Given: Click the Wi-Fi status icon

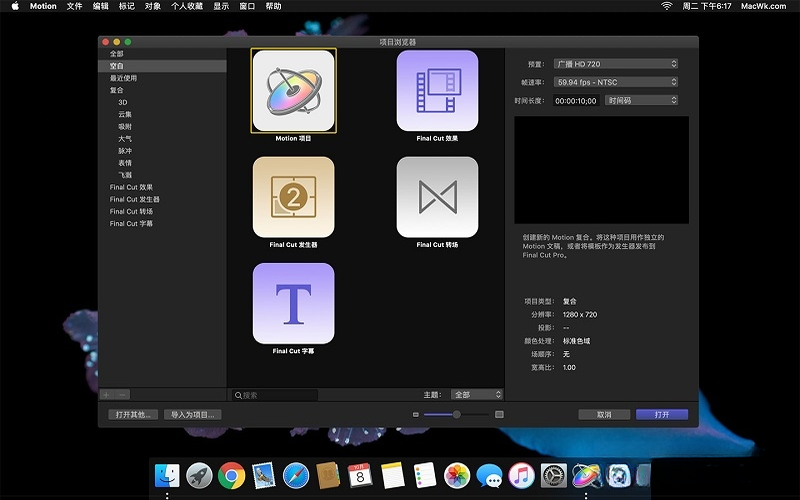Looking at the screenshot, I should click(x=666, y=6).
